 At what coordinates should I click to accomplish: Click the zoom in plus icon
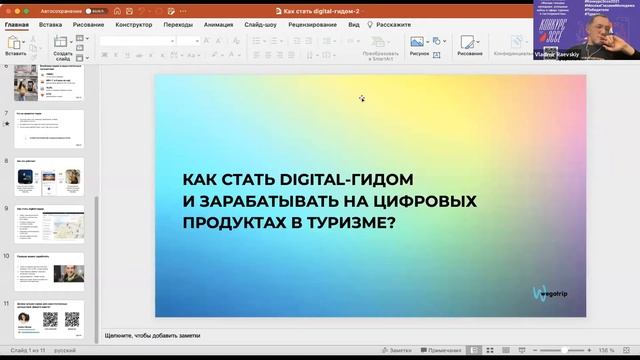pos(589,350)
